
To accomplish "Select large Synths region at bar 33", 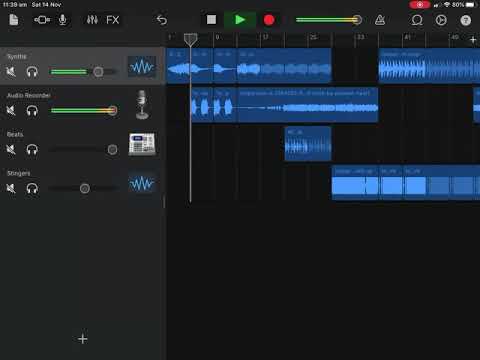I will pyautogui.click(x=429, y=65).
